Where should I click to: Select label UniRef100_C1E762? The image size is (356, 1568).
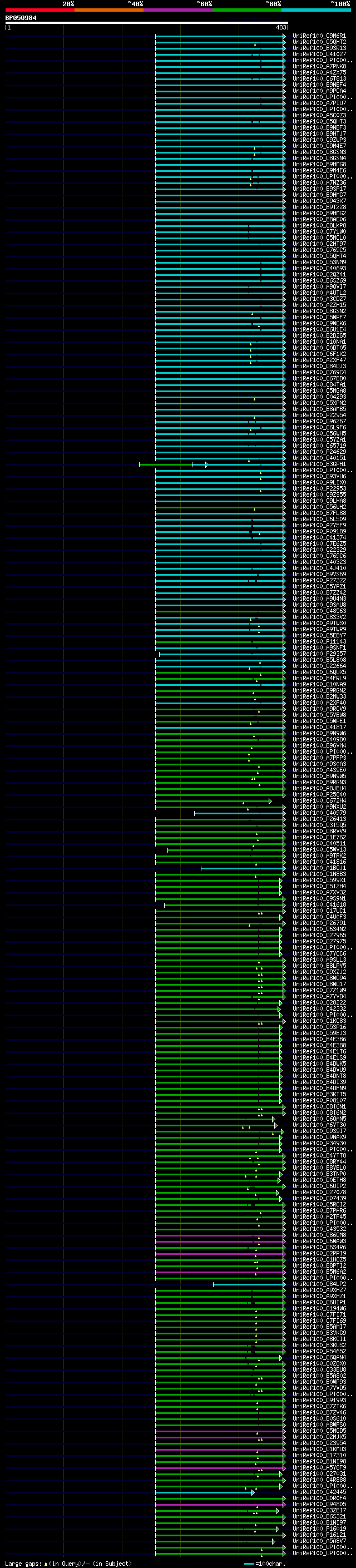(x=319, y=837)
